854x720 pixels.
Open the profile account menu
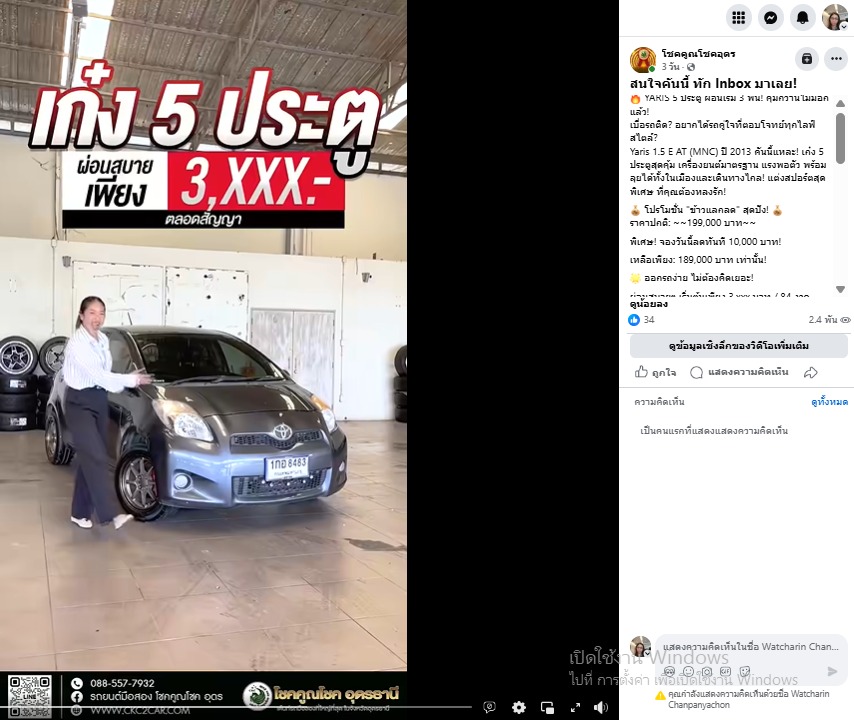click(x=834, y=18)
